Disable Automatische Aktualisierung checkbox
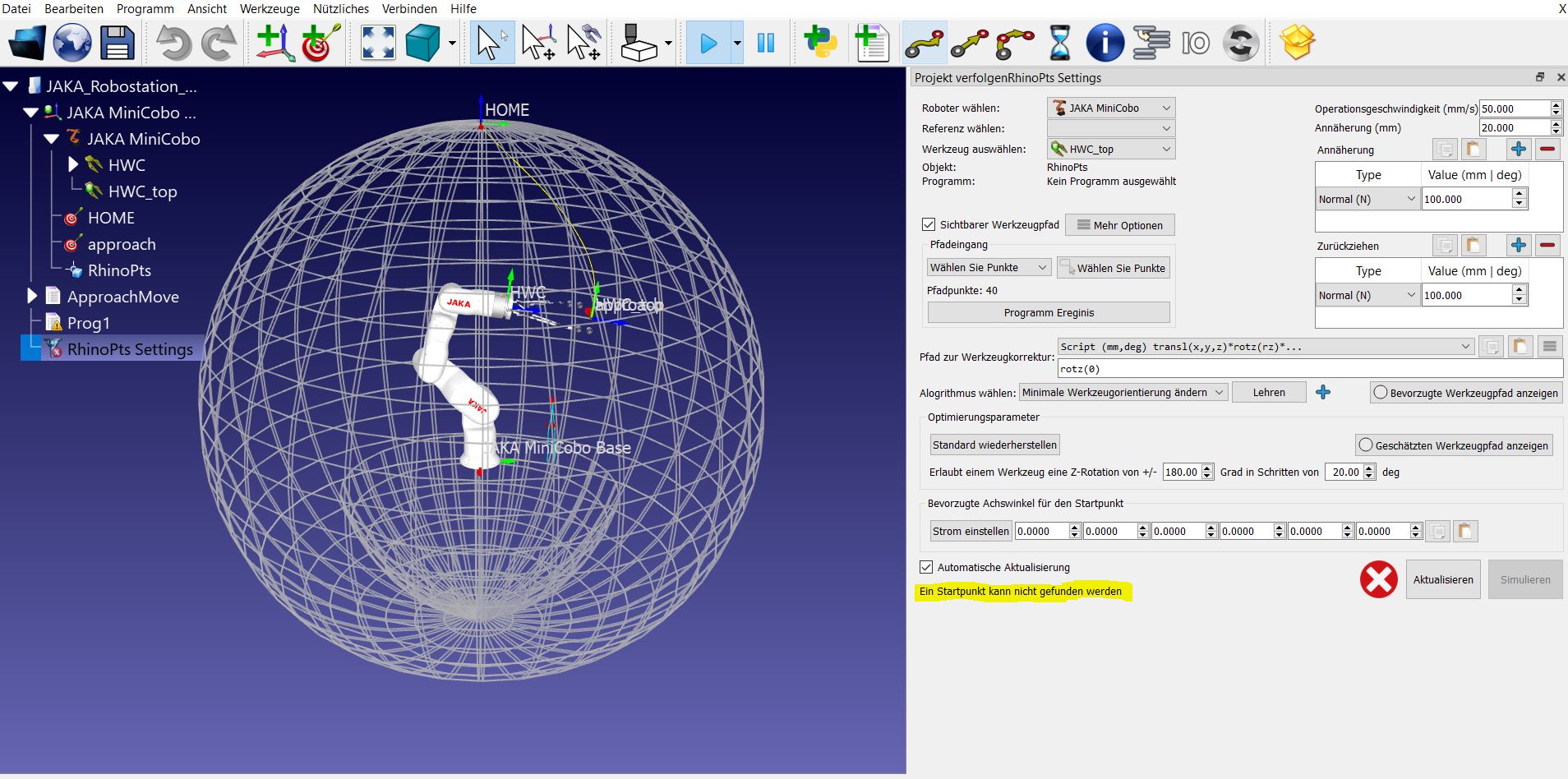This screenshot has height=779, width=1568. pos(926,567)
